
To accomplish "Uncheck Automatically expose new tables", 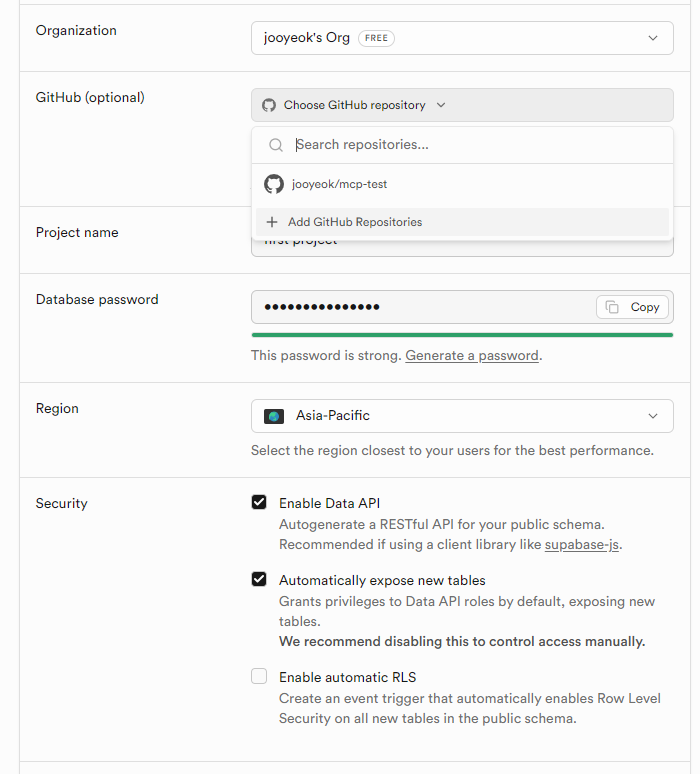I will (x=259, y=579).
